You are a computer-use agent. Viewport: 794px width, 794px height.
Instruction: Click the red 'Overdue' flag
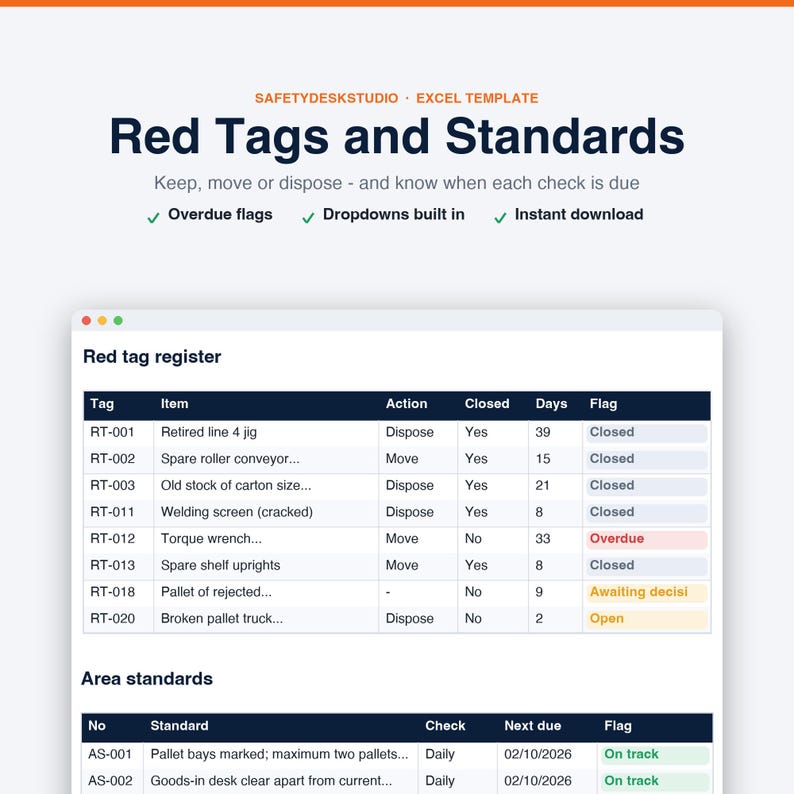(646, 539)
